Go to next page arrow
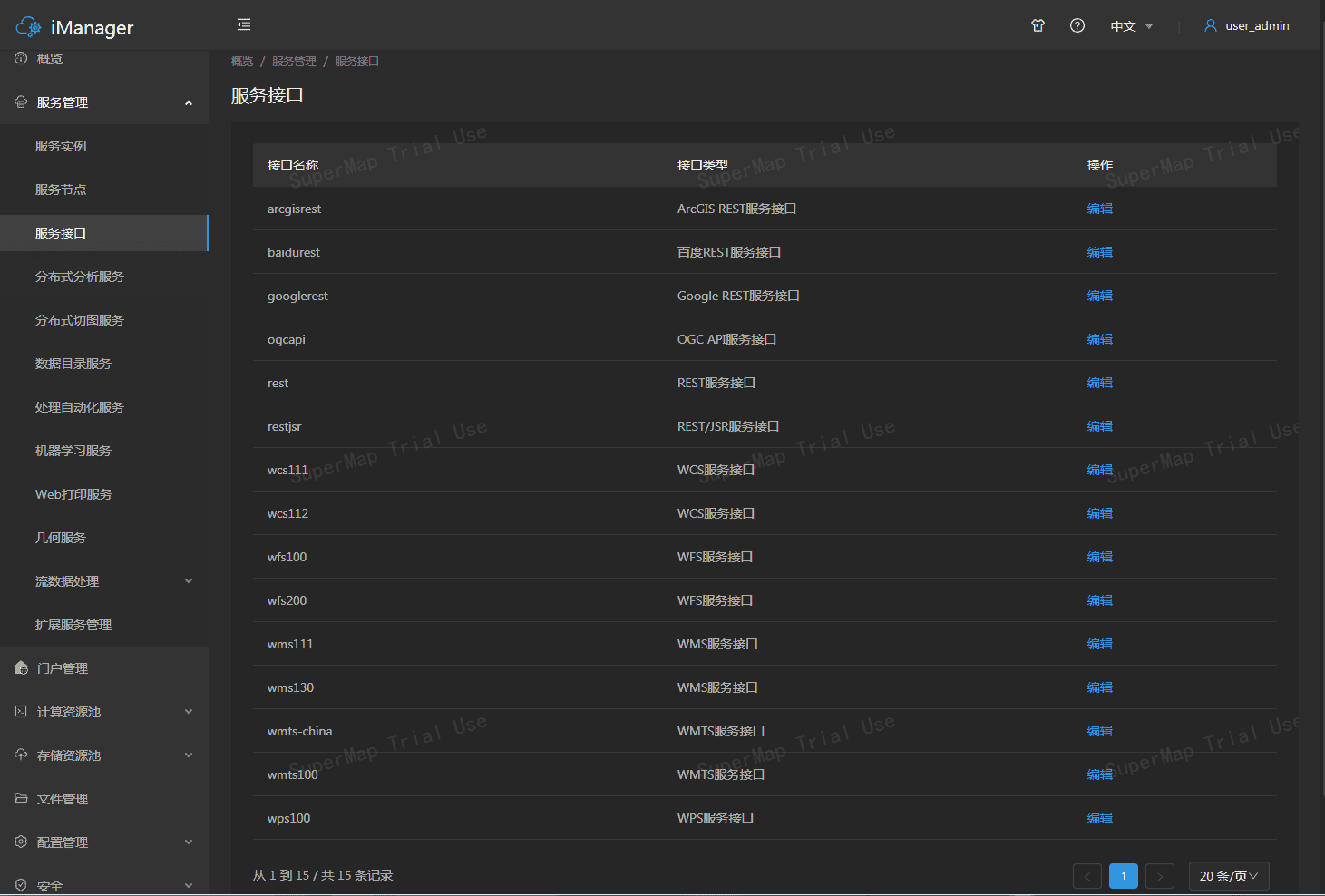 [x=1160, y=876]
